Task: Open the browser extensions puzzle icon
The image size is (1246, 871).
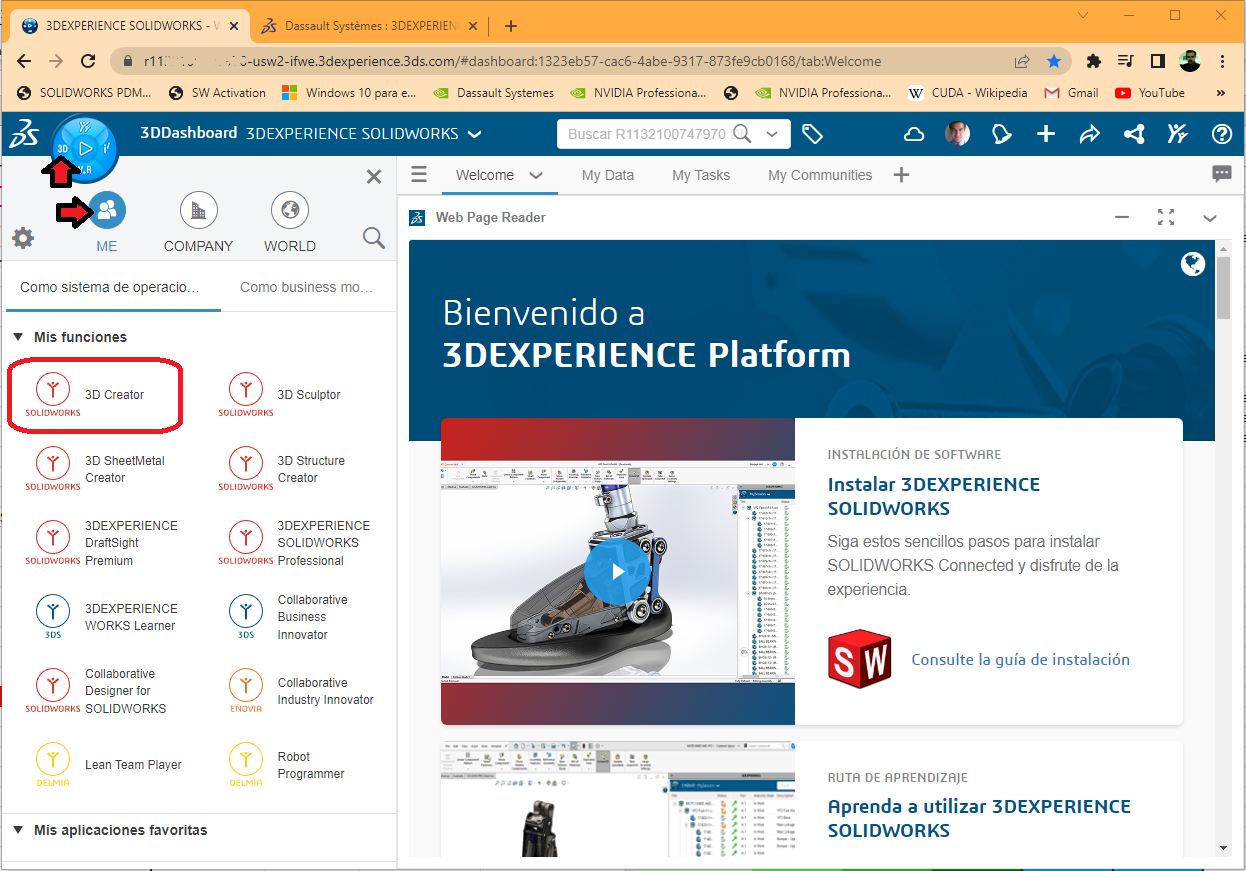Action: point(1094,61)
